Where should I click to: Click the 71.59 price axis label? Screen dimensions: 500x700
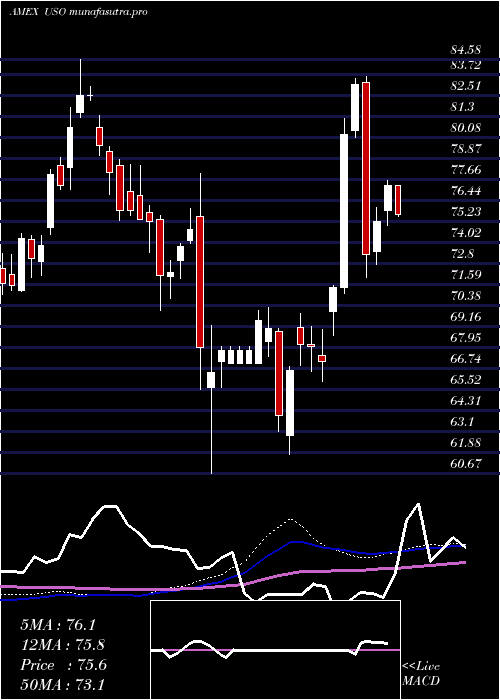[466, 274]
